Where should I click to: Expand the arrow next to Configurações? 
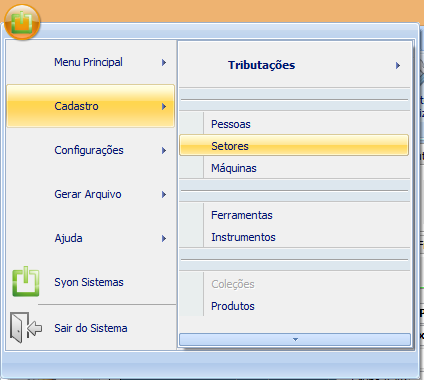164,150
